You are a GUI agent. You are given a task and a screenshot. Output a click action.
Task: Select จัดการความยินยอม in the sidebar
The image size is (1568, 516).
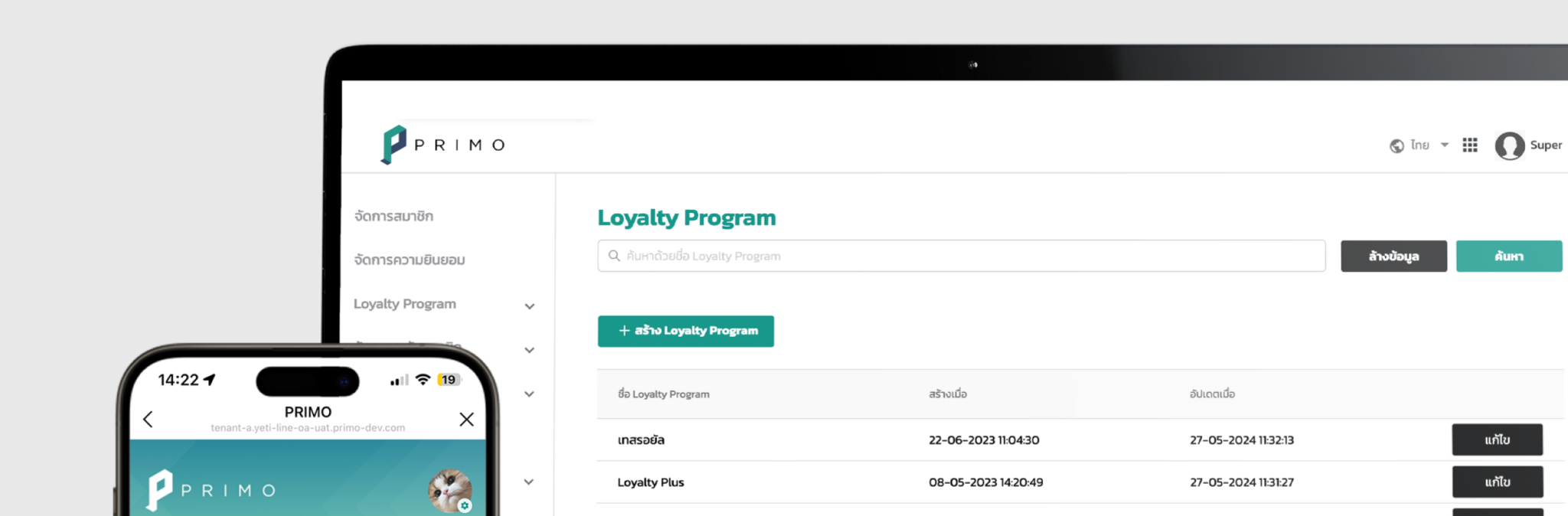(409, 260)
